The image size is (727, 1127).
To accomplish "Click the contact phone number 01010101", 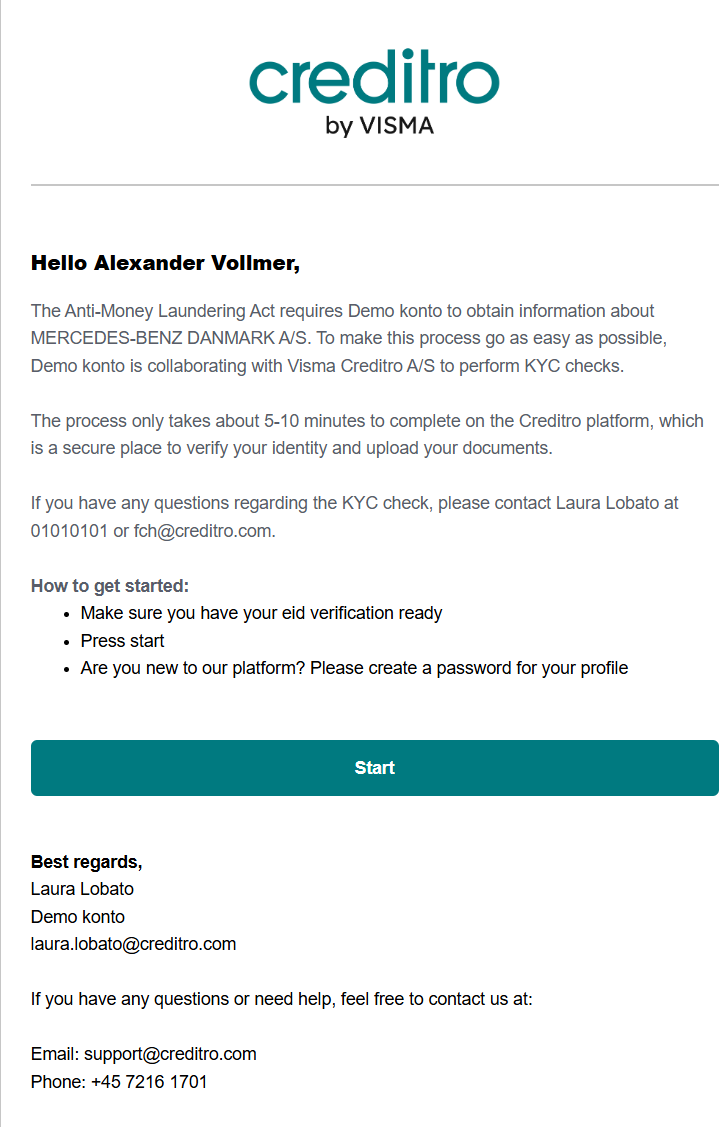I will click(69, 531).
